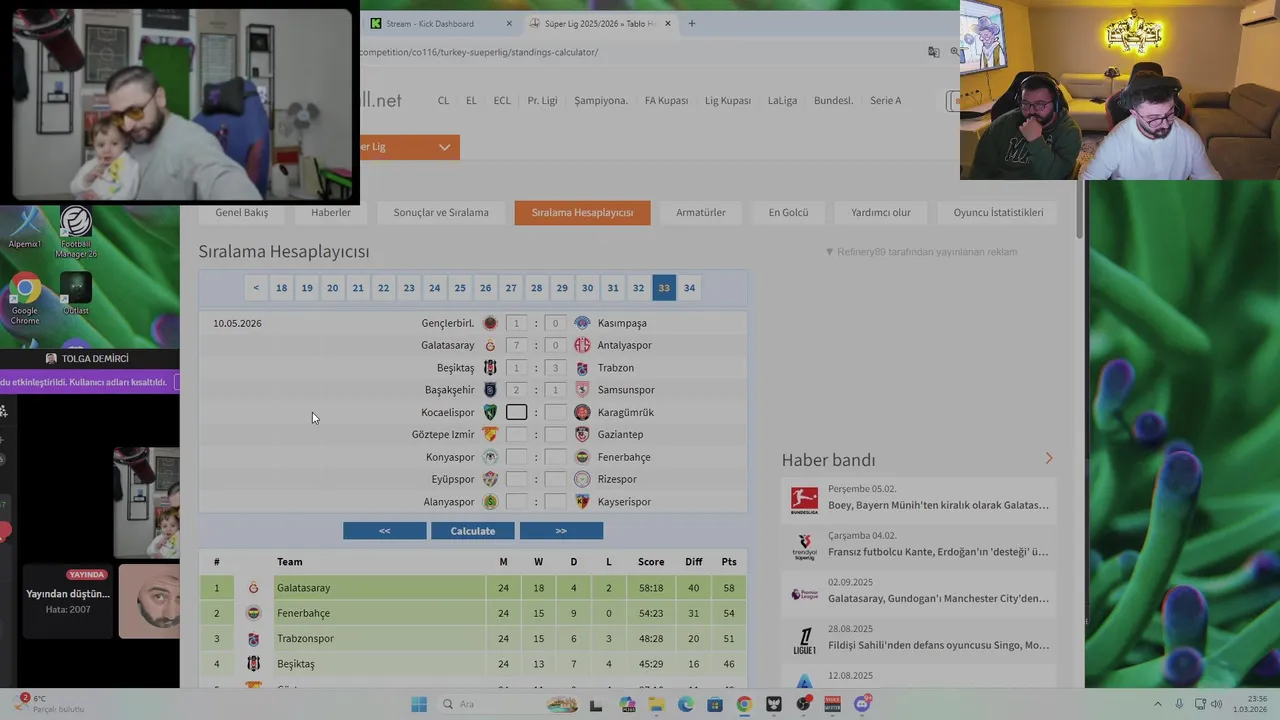The image size is (1280, 720).
Task: Click the browser address bar URL
Action: coord(479,52)
